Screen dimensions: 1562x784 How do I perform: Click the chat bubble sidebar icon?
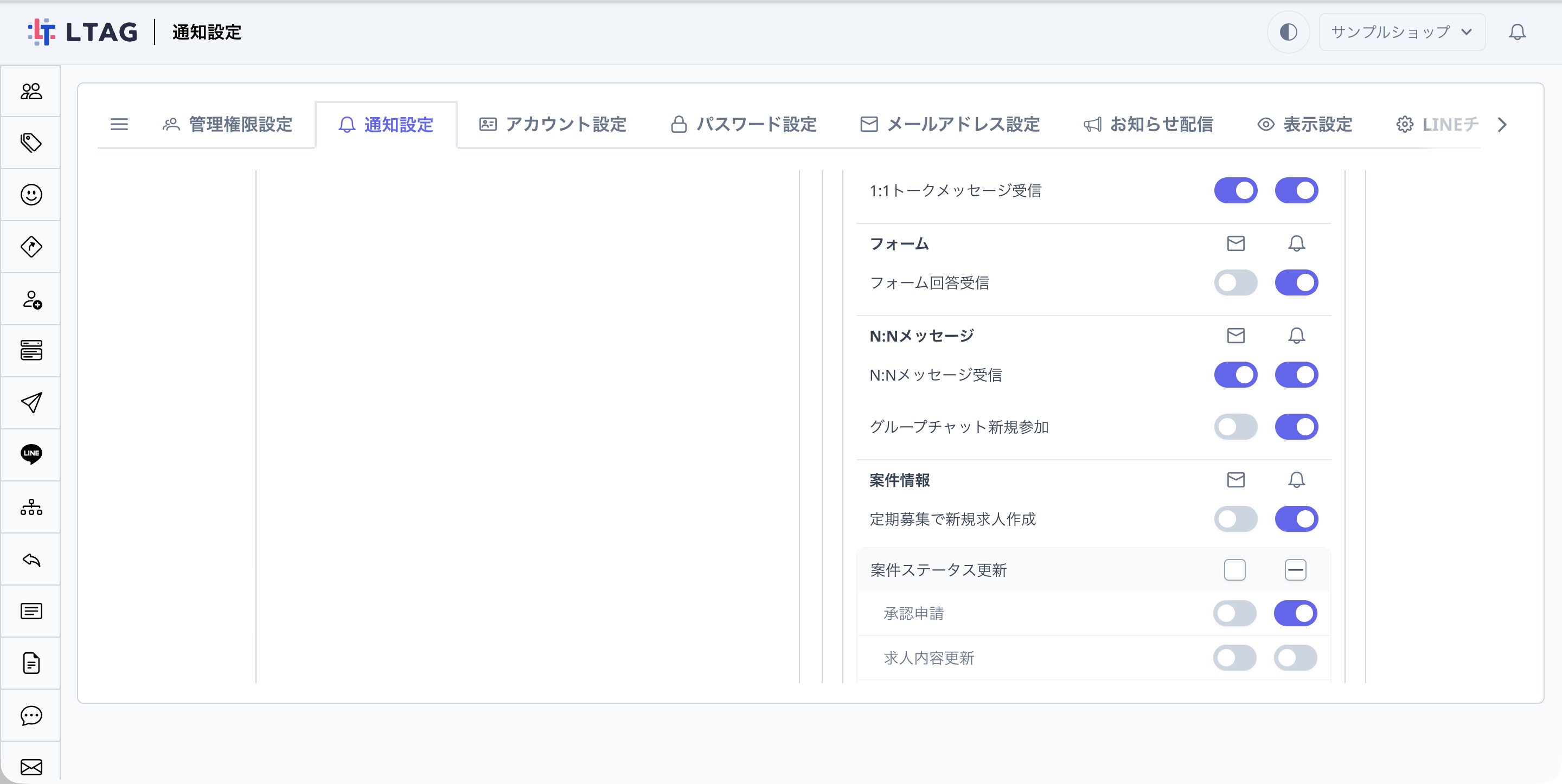point(31,716)
